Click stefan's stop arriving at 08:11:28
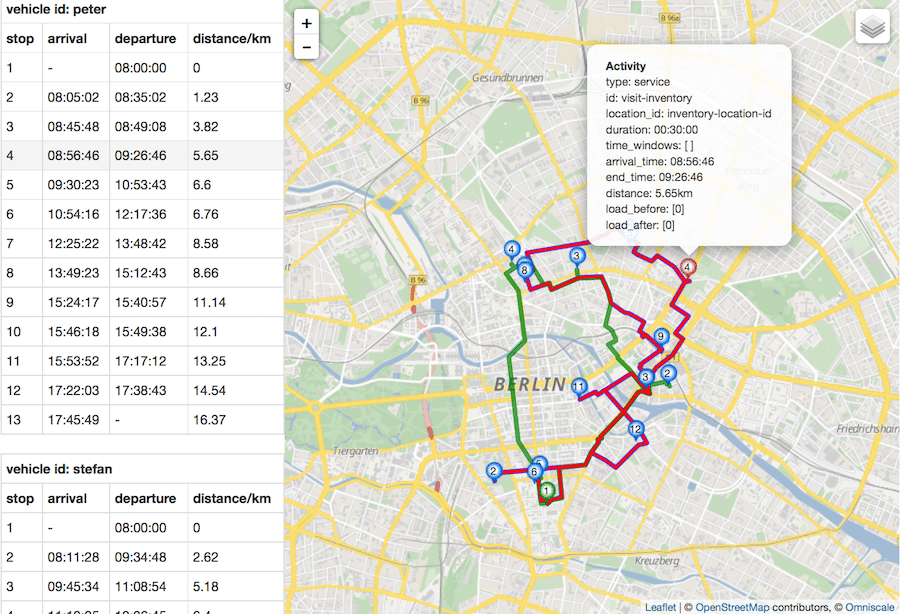 coord(141,557)
